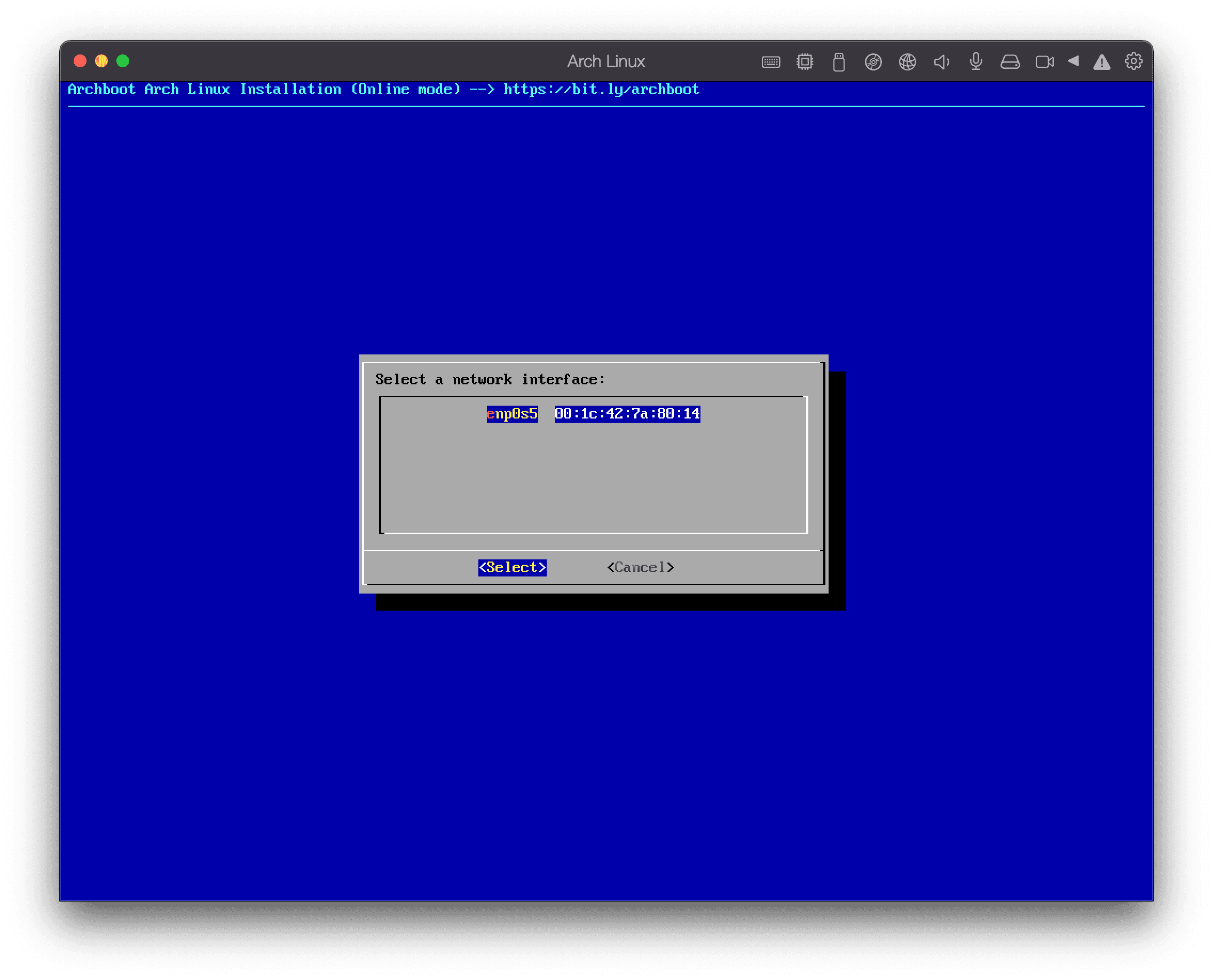Open the USB device icon

tap(839, 61)
